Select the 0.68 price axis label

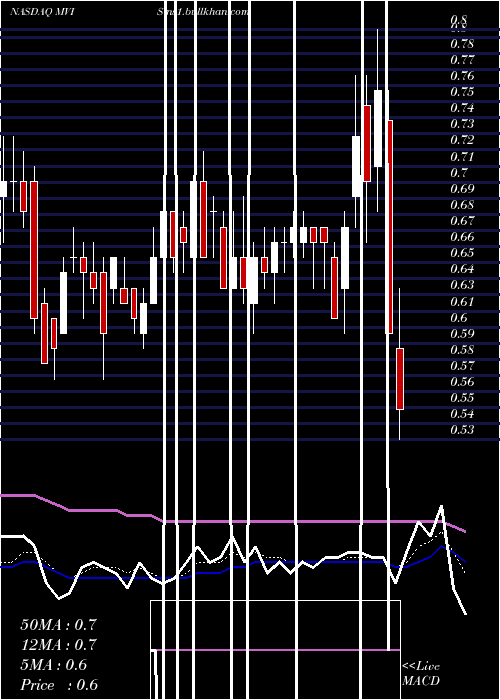click(462, 205)
